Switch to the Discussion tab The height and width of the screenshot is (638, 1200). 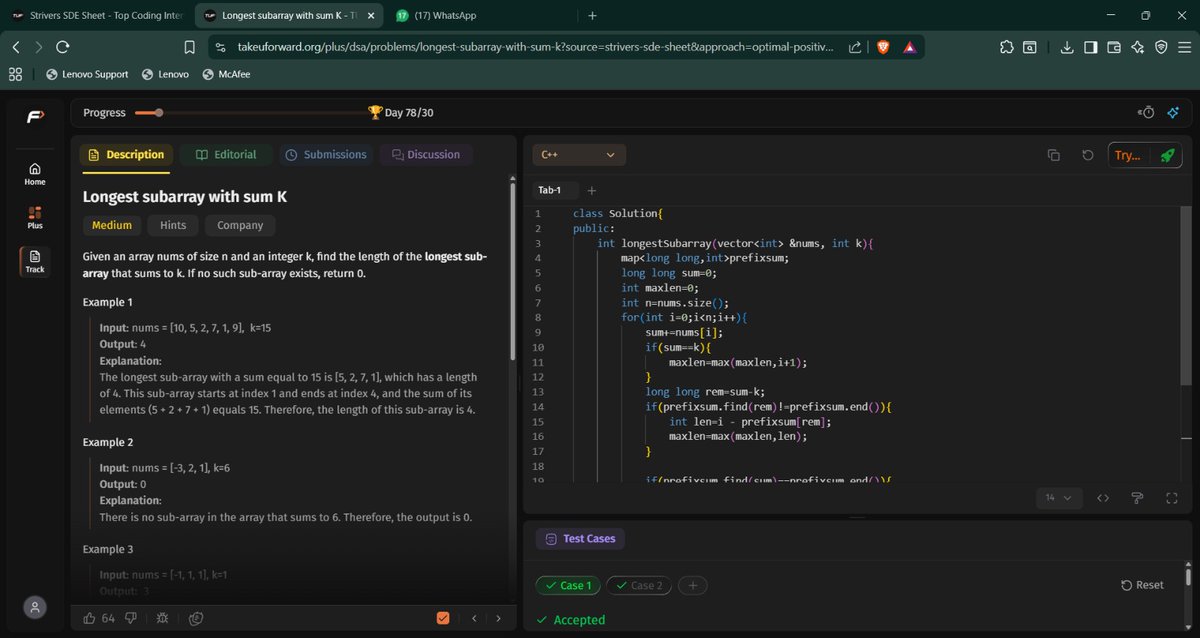pyautogui.click(x=427, y=155)
